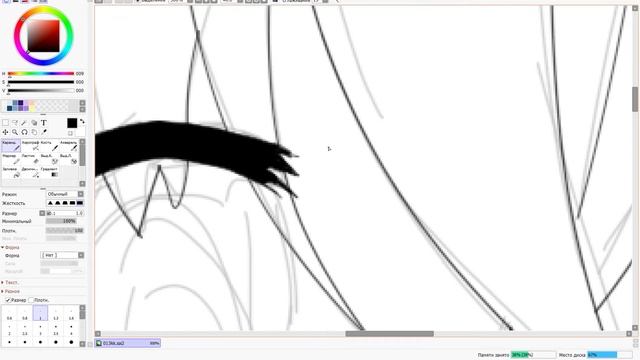The image size is (640, 360).
Task: Expand the Текст. texture section
Action: 10,282
